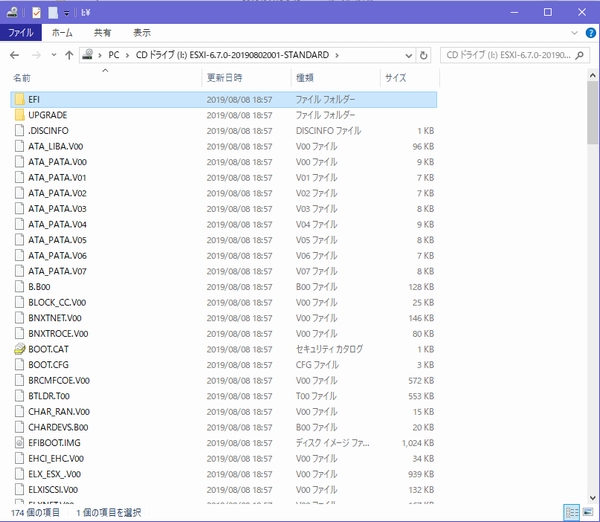The image size is (600, 522).
Task: Expand the chevron after STANDARD breadcrumb
Action: 337,55
